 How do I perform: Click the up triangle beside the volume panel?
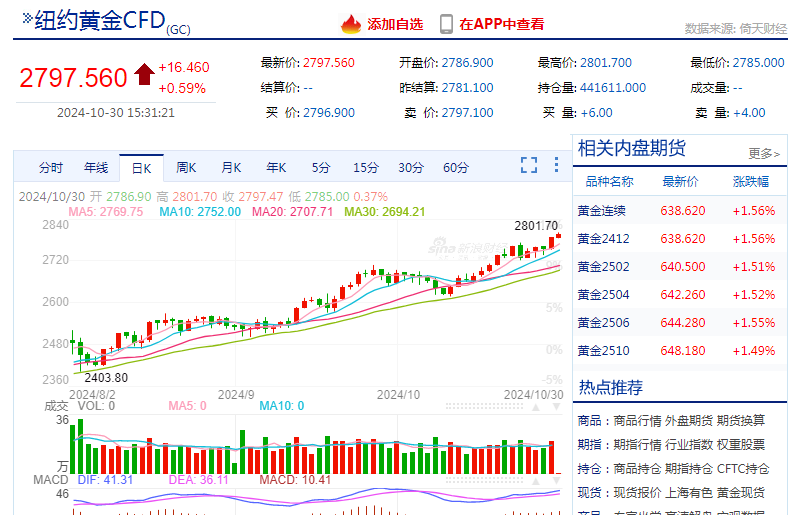pos(536,407)
